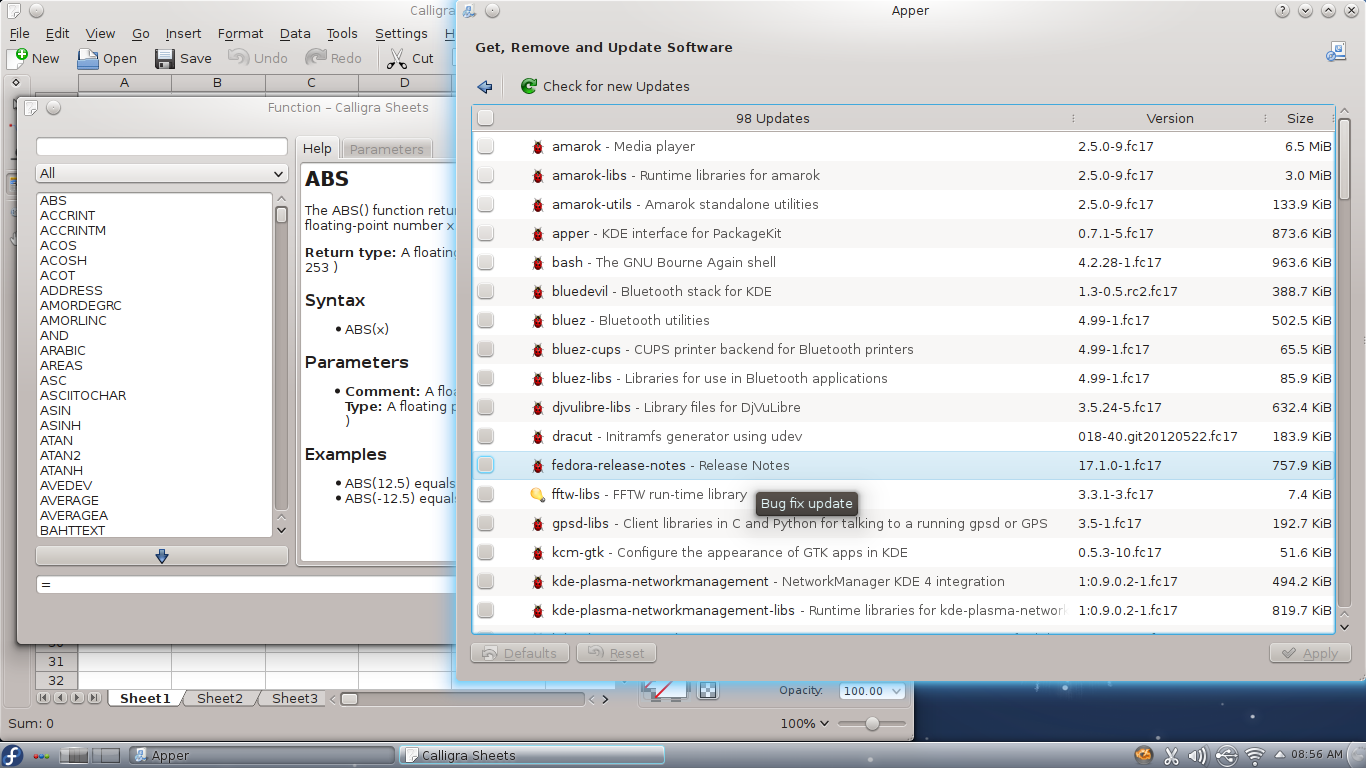
Task: Click the wireless network tray icon
Action: click(x=1254, y=756)
